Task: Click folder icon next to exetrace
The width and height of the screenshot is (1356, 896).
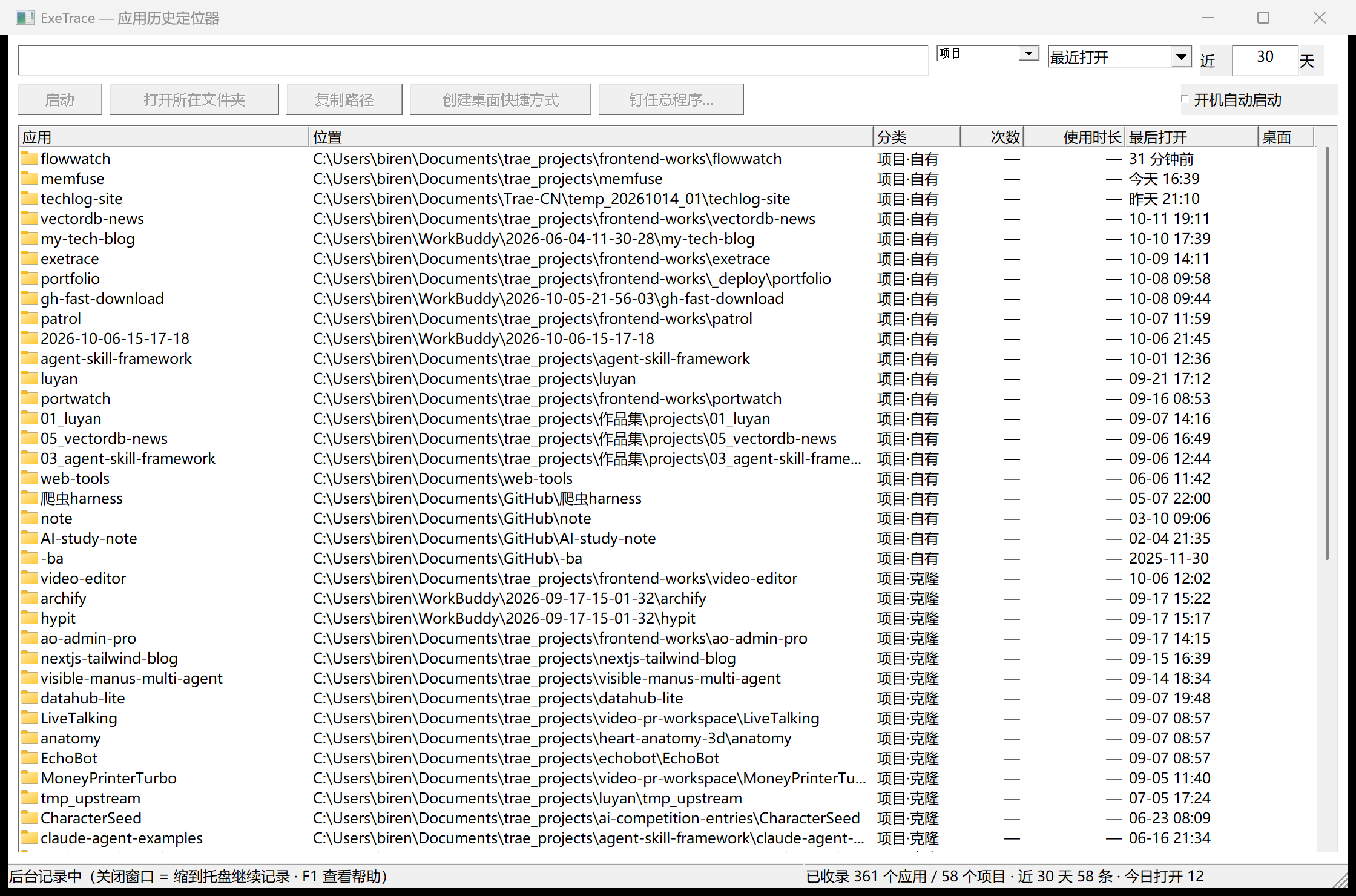Action: [30, 259]
